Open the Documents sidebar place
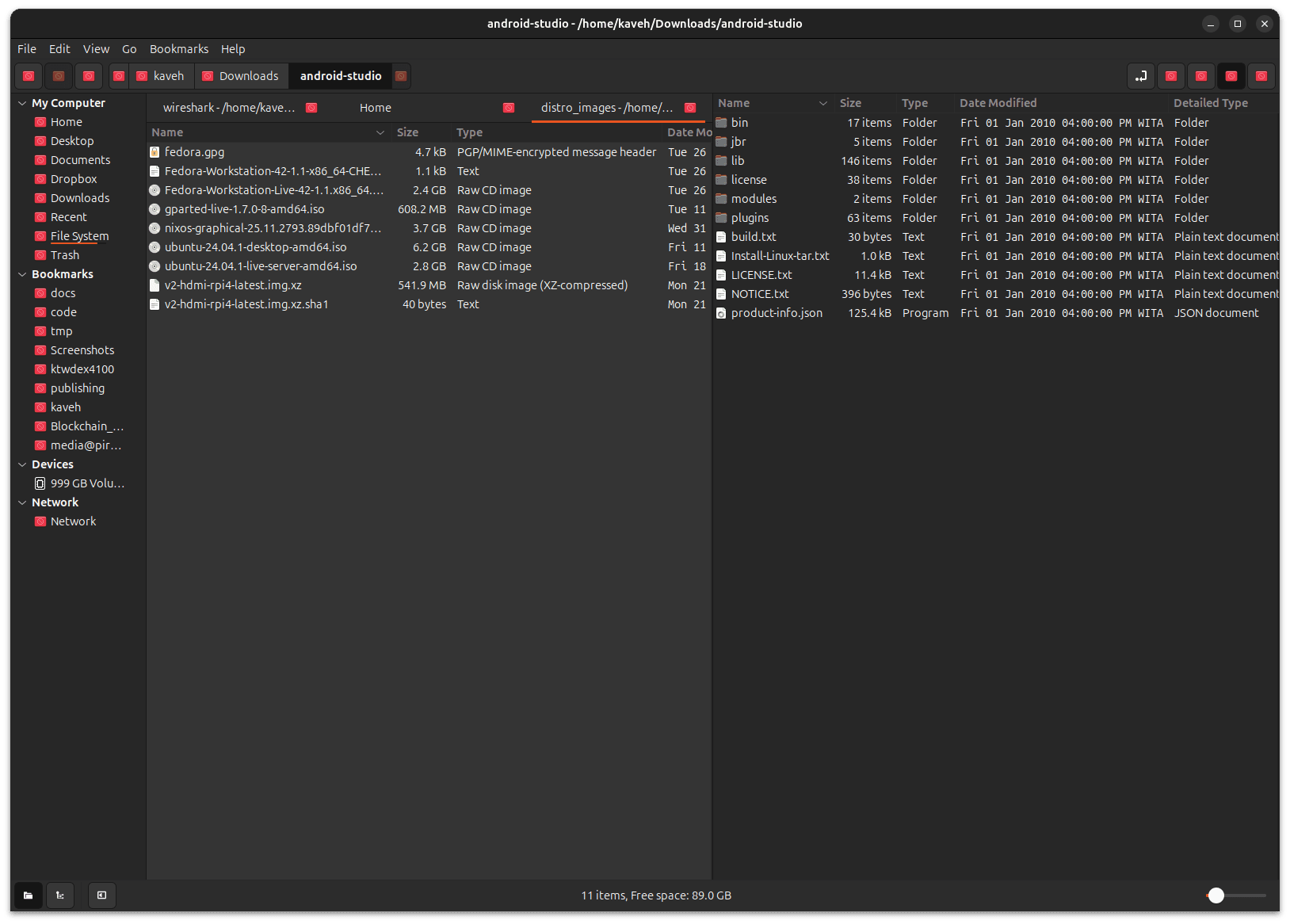 pyautogui.click(x=80, y=160)
